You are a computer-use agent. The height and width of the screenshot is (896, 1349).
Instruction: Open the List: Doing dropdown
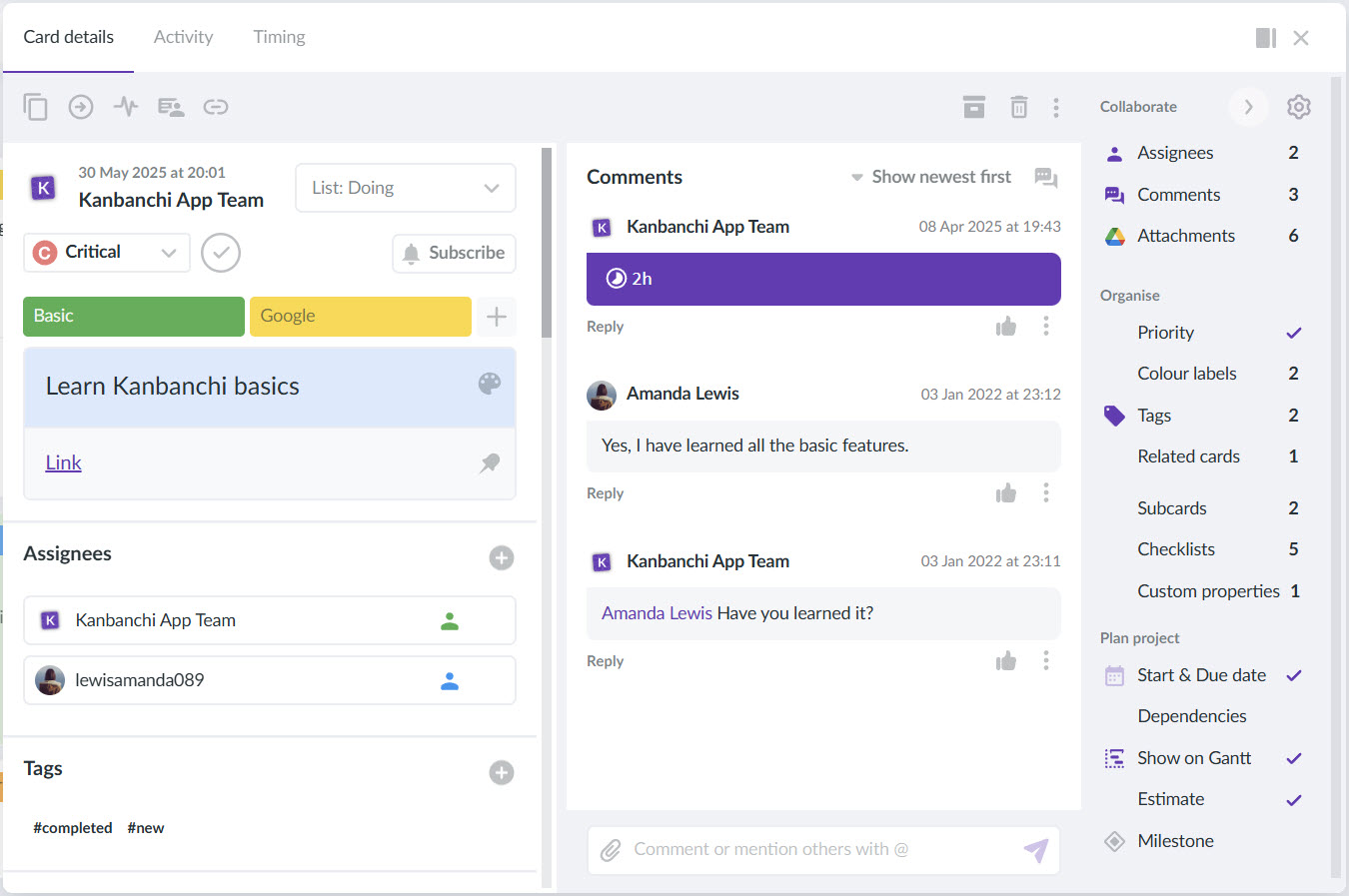point(406,188)
